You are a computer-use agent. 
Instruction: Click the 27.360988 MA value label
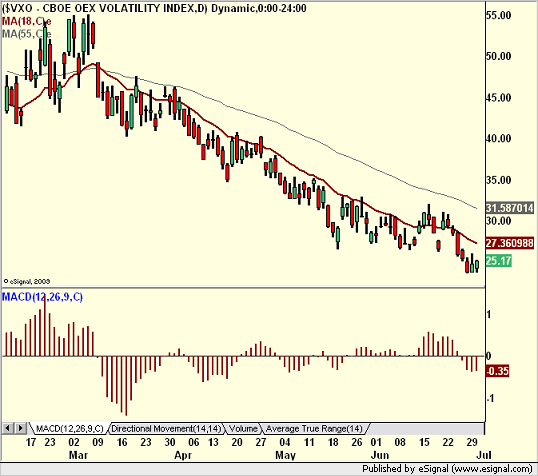pos(510,243)
